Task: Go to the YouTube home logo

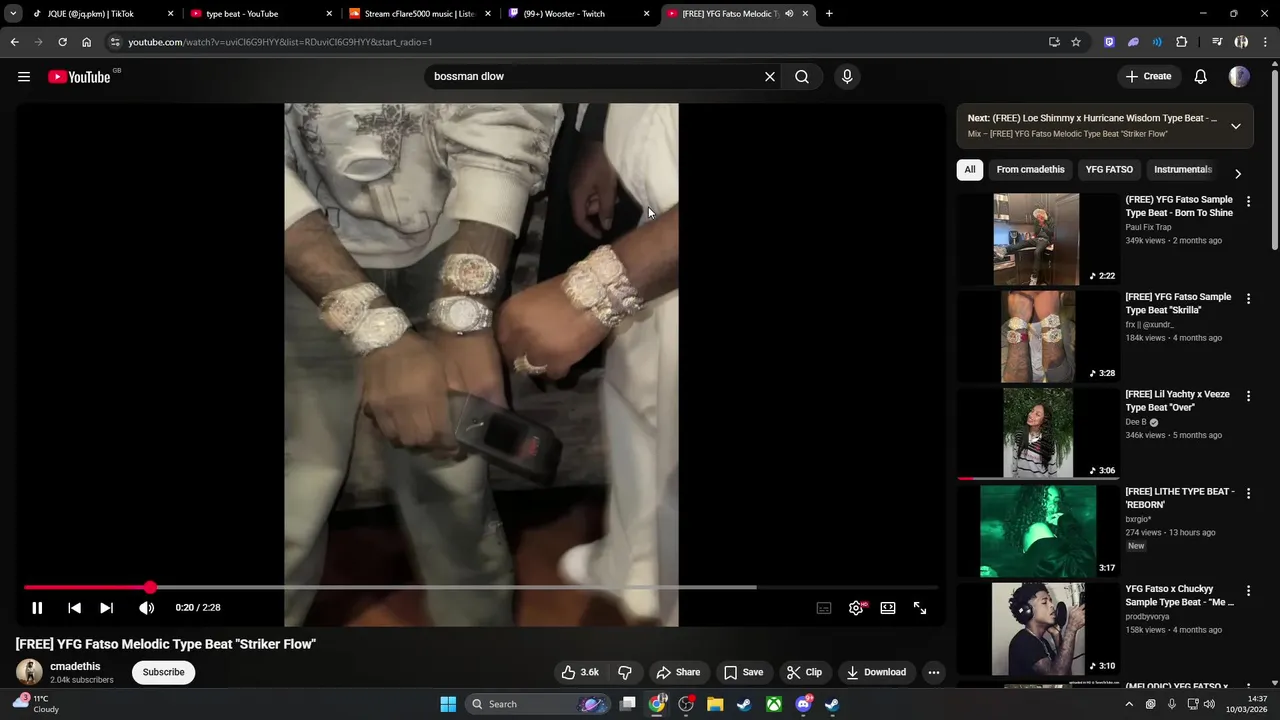Action: (x=79, y=77)
